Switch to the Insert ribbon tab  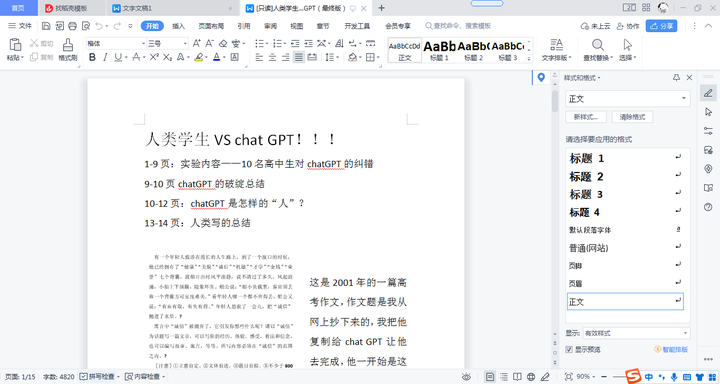click(x=179, y=26)
